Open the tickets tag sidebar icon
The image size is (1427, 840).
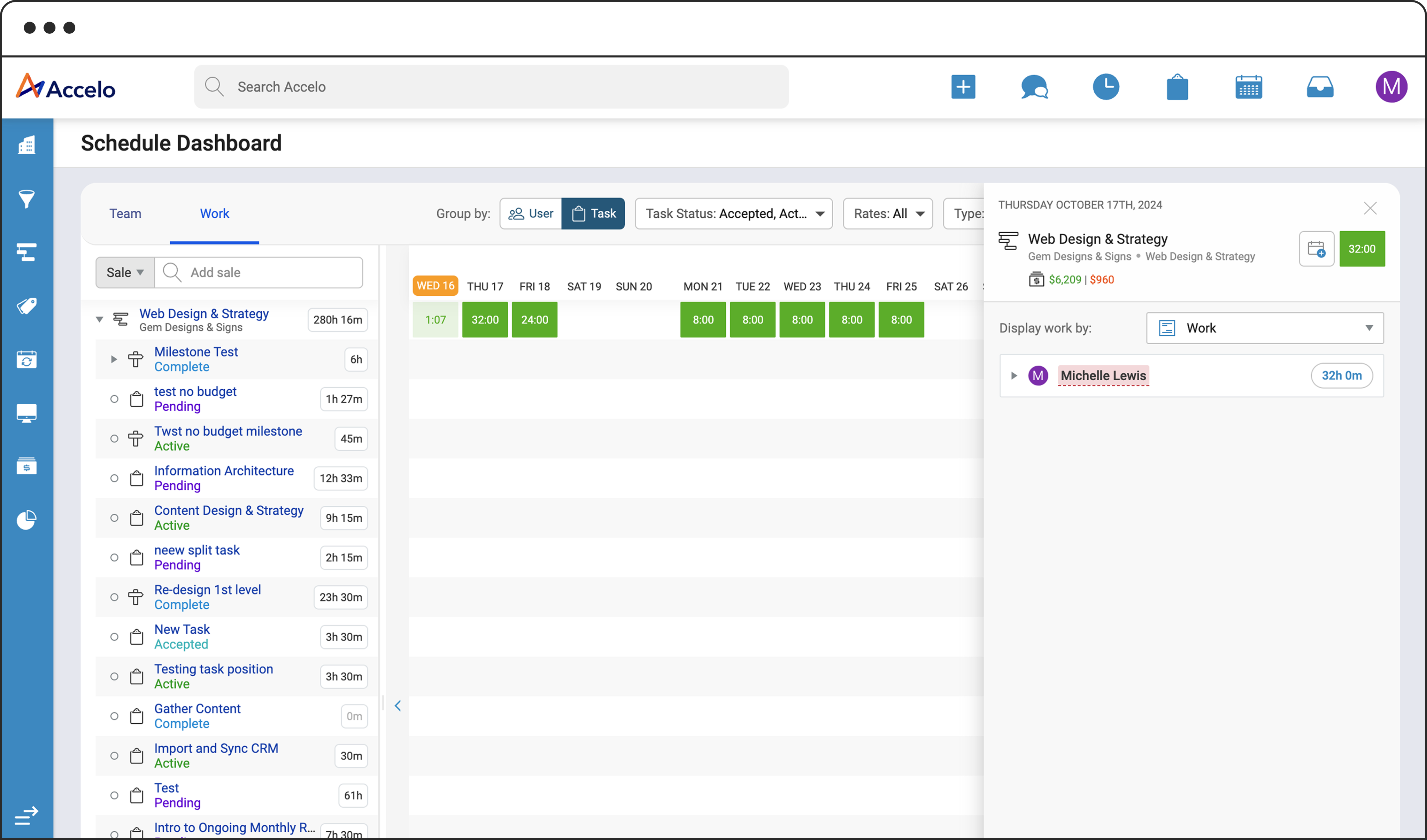[x=26, y=306]
